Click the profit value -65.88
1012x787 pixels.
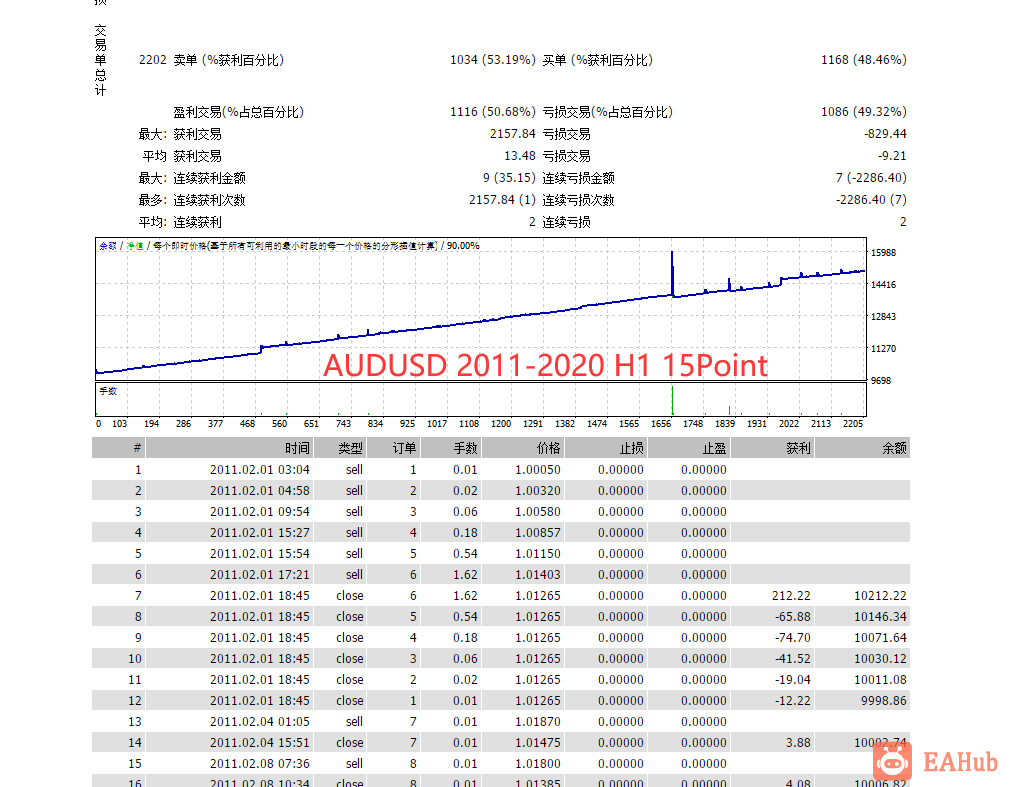[793, 617]
